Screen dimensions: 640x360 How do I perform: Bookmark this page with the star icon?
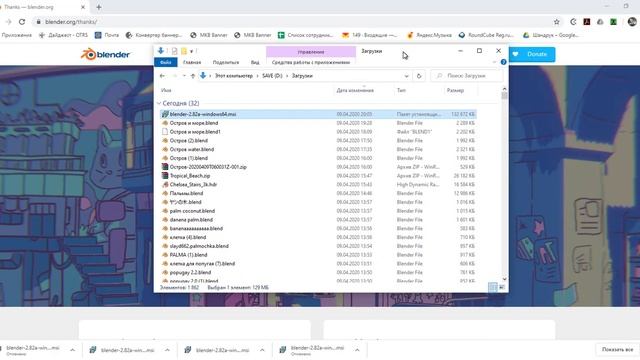[x=556, y=22]
